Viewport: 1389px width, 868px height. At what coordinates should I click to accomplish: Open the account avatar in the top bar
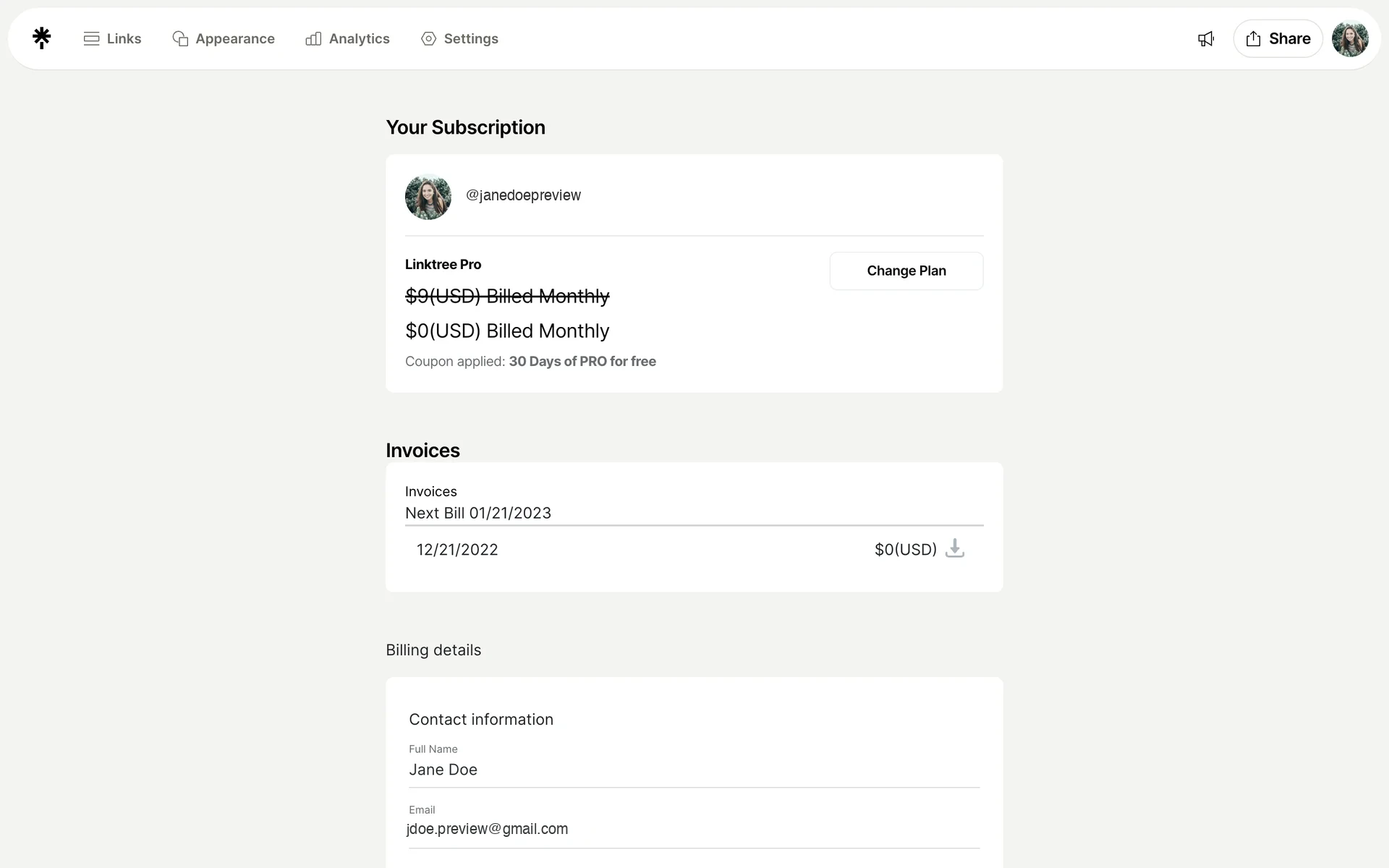[1350, 39]
